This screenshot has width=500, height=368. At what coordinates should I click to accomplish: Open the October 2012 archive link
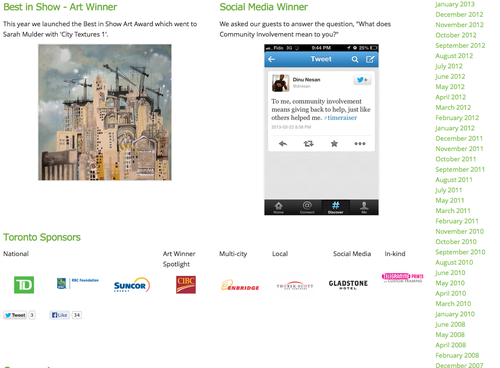pos(456,35)
